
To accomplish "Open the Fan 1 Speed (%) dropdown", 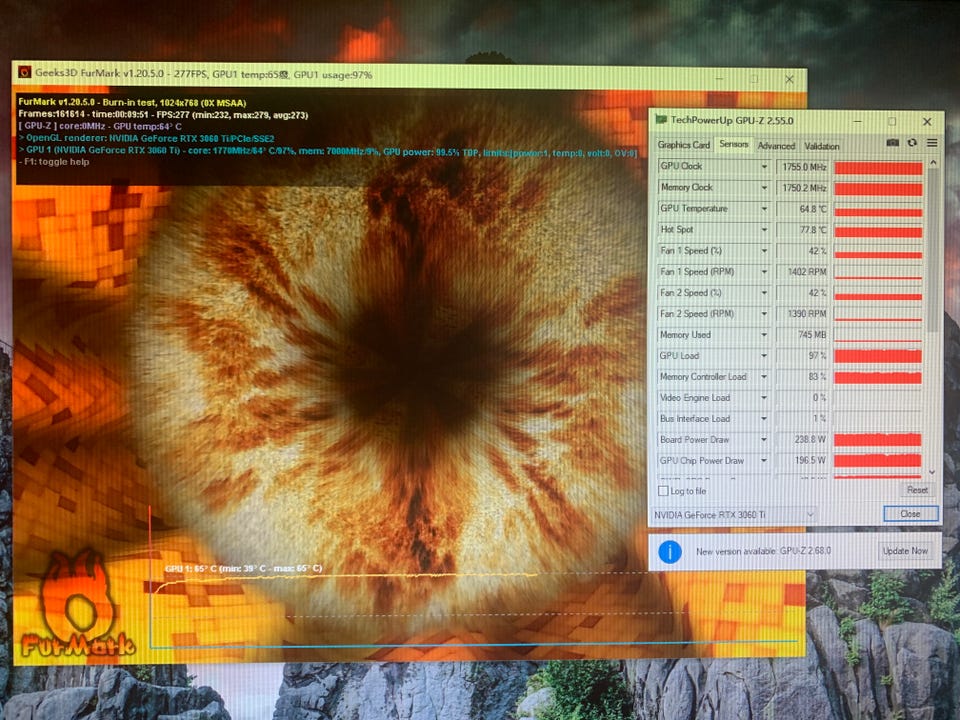I will click(x=764, y=250).
